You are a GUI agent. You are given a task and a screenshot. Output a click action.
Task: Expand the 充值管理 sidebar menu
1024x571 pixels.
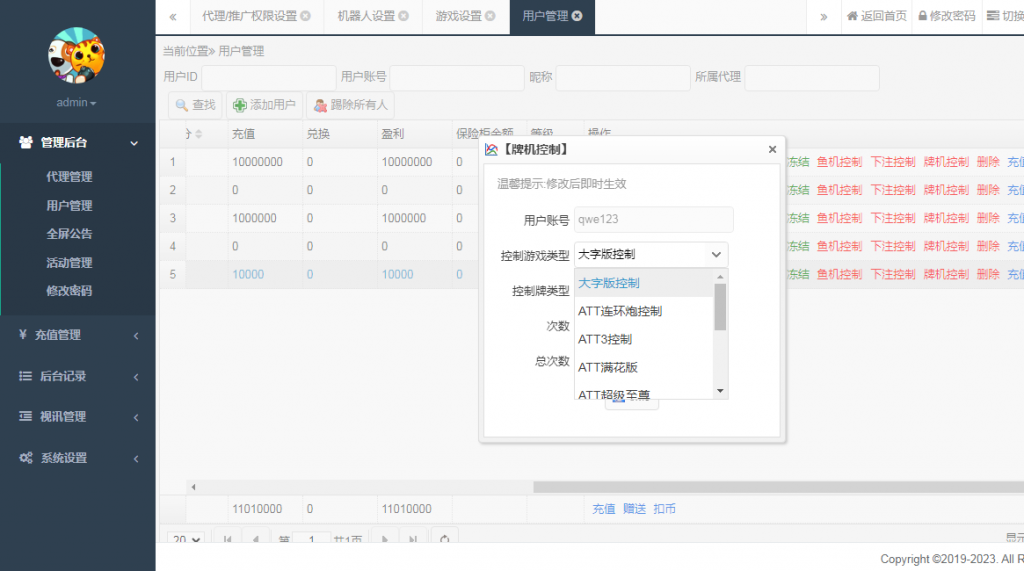pos(77,335)
